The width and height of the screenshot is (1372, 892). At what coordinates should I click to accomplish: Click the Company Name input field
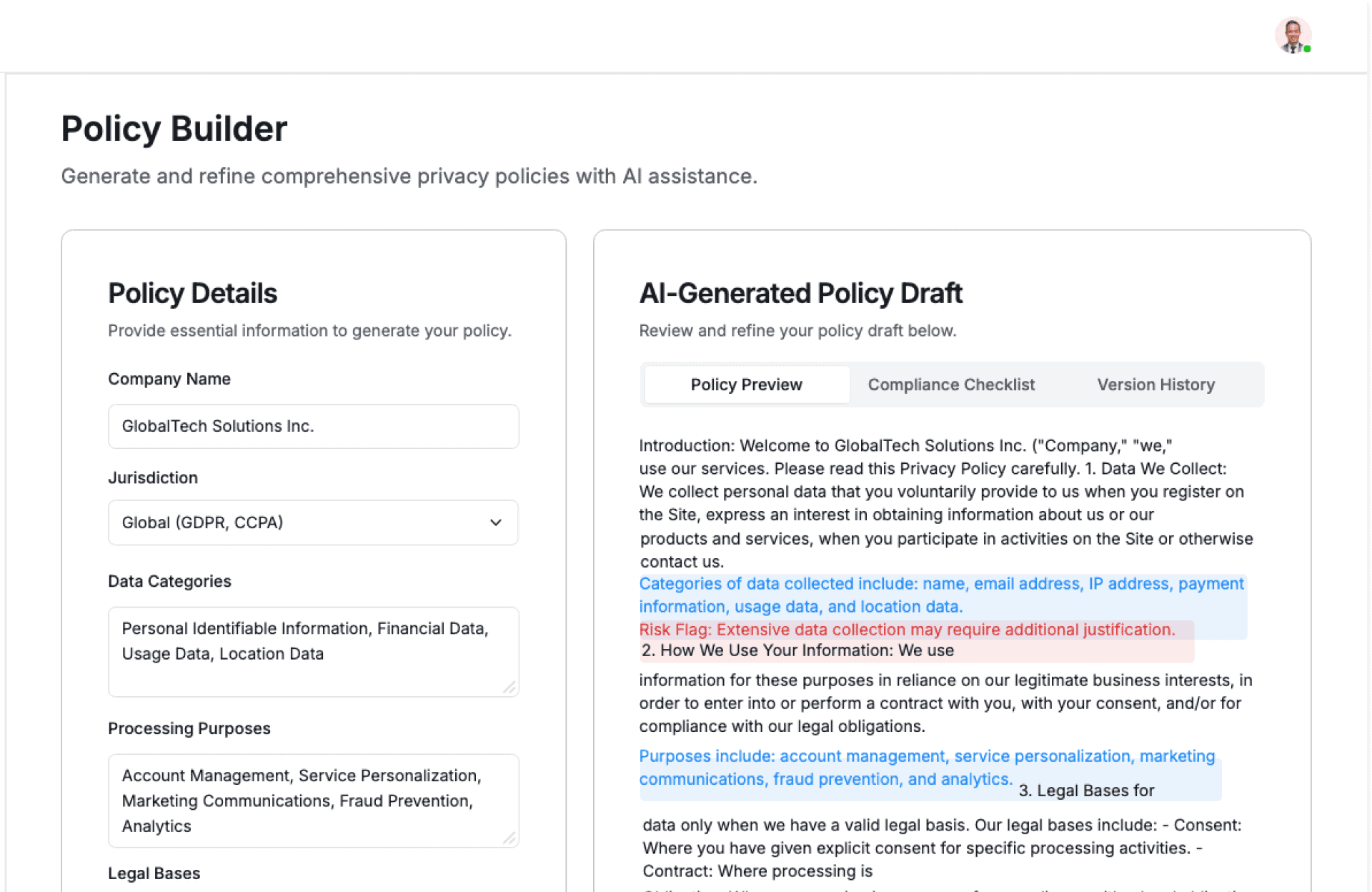point(313,427)
